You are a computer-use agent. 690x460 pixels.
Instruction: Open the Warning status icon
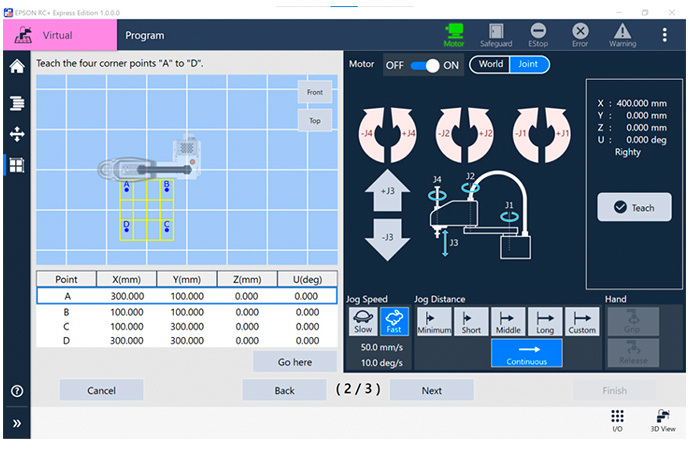click(x=621, y=36)
